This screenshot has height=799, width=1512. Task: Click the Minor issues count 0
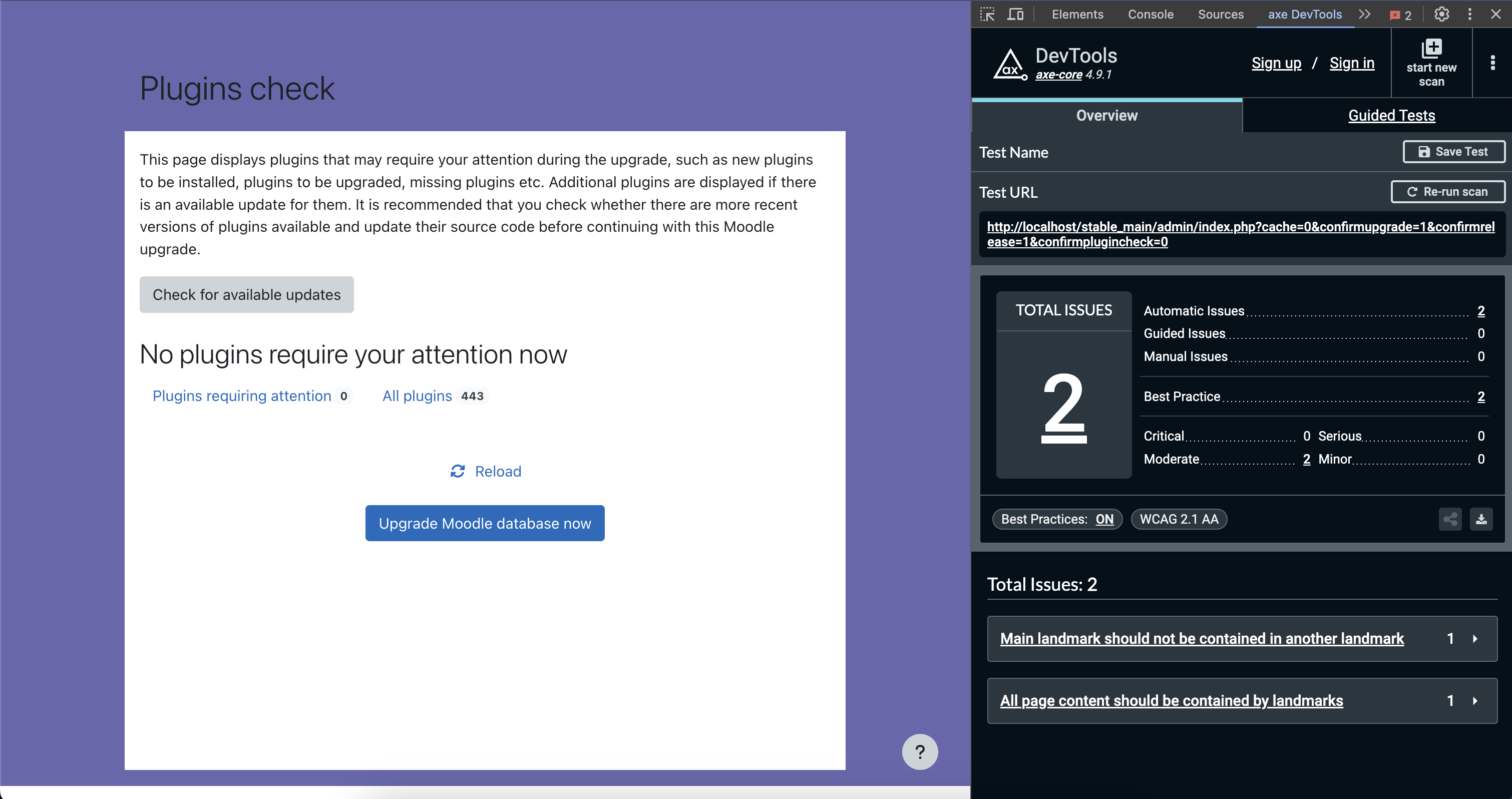pyautogui.click(x=1481, y=459)
